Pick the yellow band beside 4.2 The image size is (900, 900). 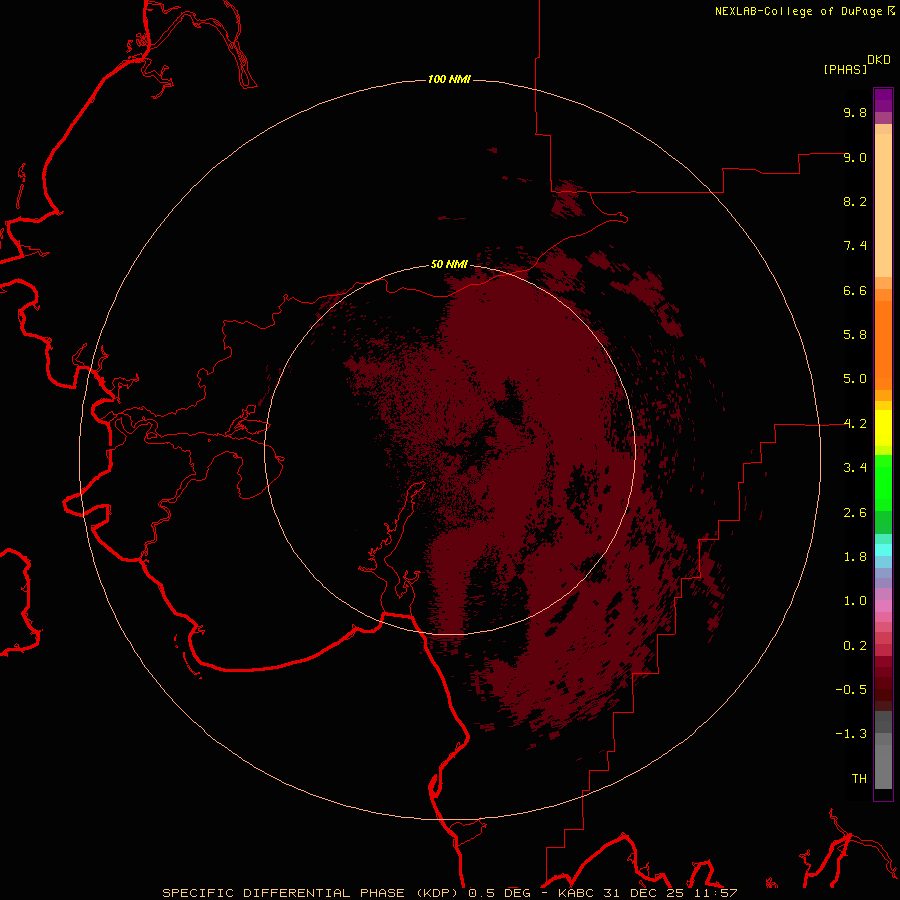pyautogui.click(x=883, y=428)
